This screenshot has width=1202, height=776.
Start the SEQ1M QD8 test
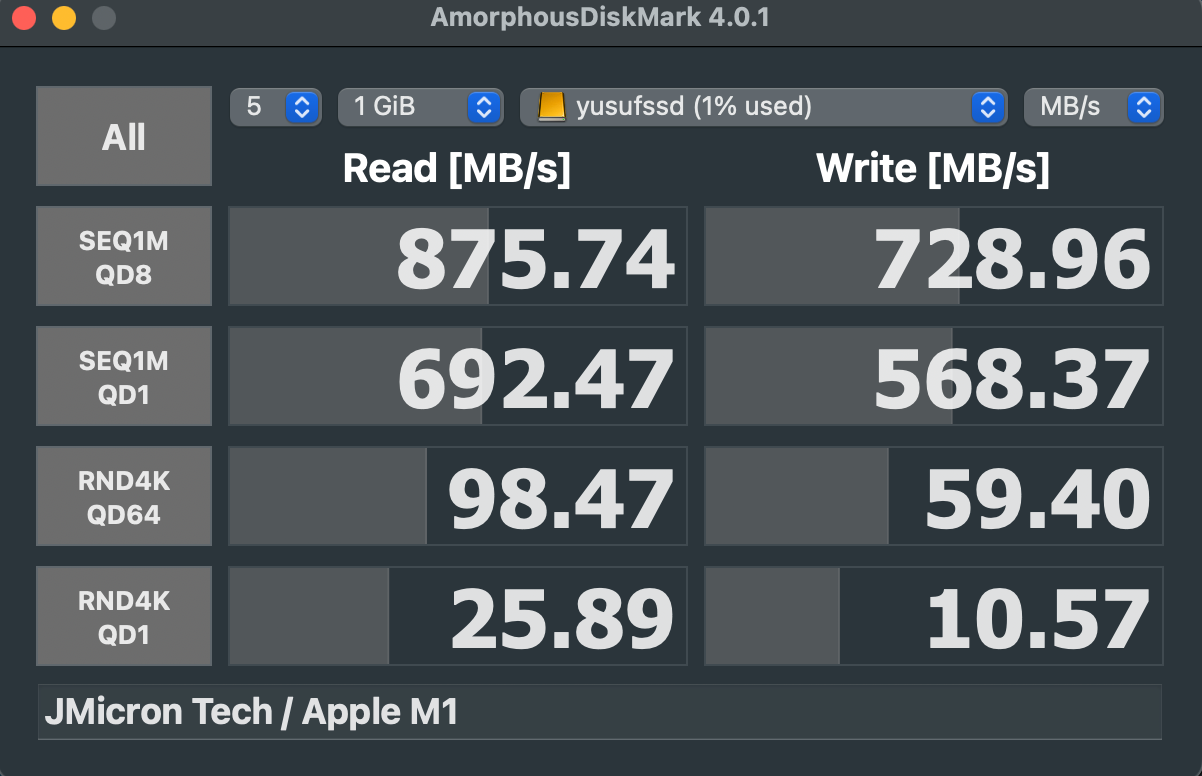(x=124, y=256)
